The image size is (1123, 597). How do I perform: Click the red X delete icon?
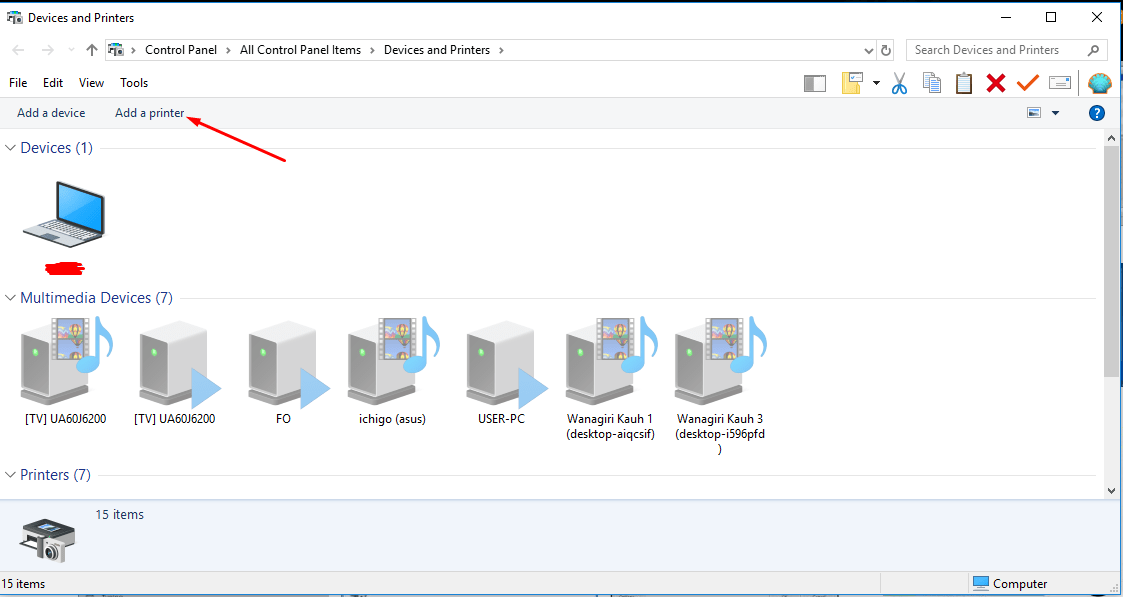tap(995, 83)
